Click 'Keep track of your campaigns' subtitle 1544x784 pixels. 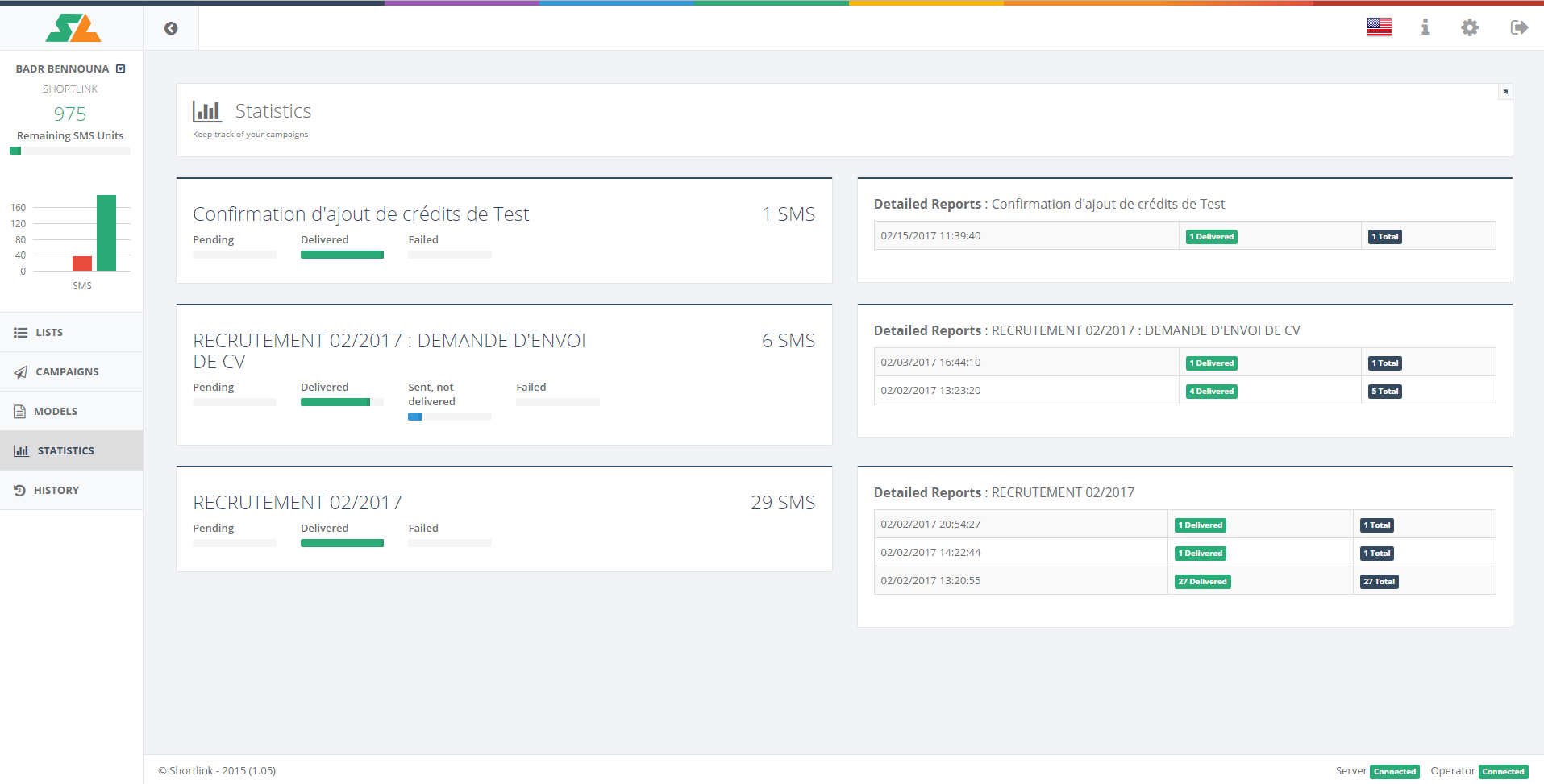point(250,135)
